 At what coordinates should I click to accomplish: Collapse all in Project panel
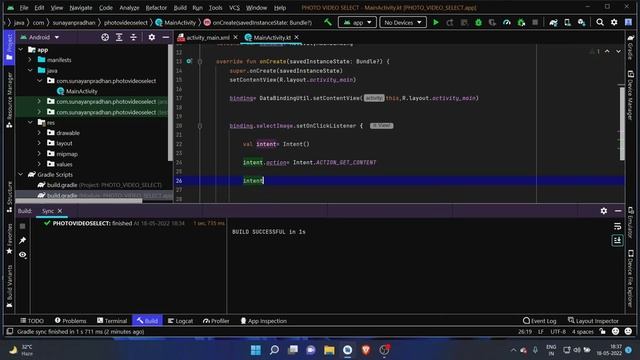tap(133, 37)
